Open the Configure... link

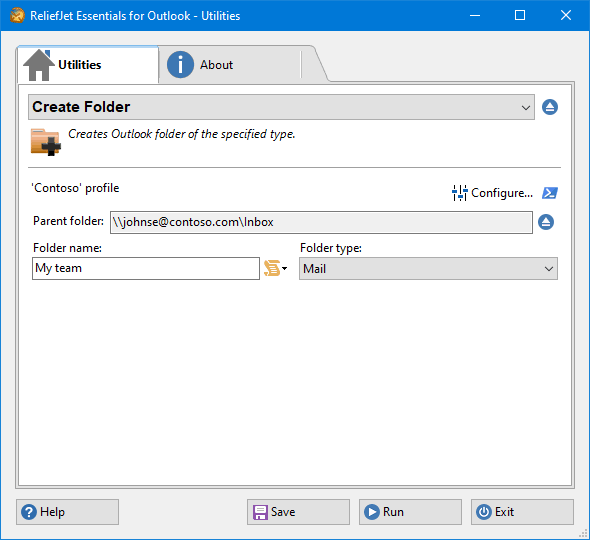click(x=502, y=193)
